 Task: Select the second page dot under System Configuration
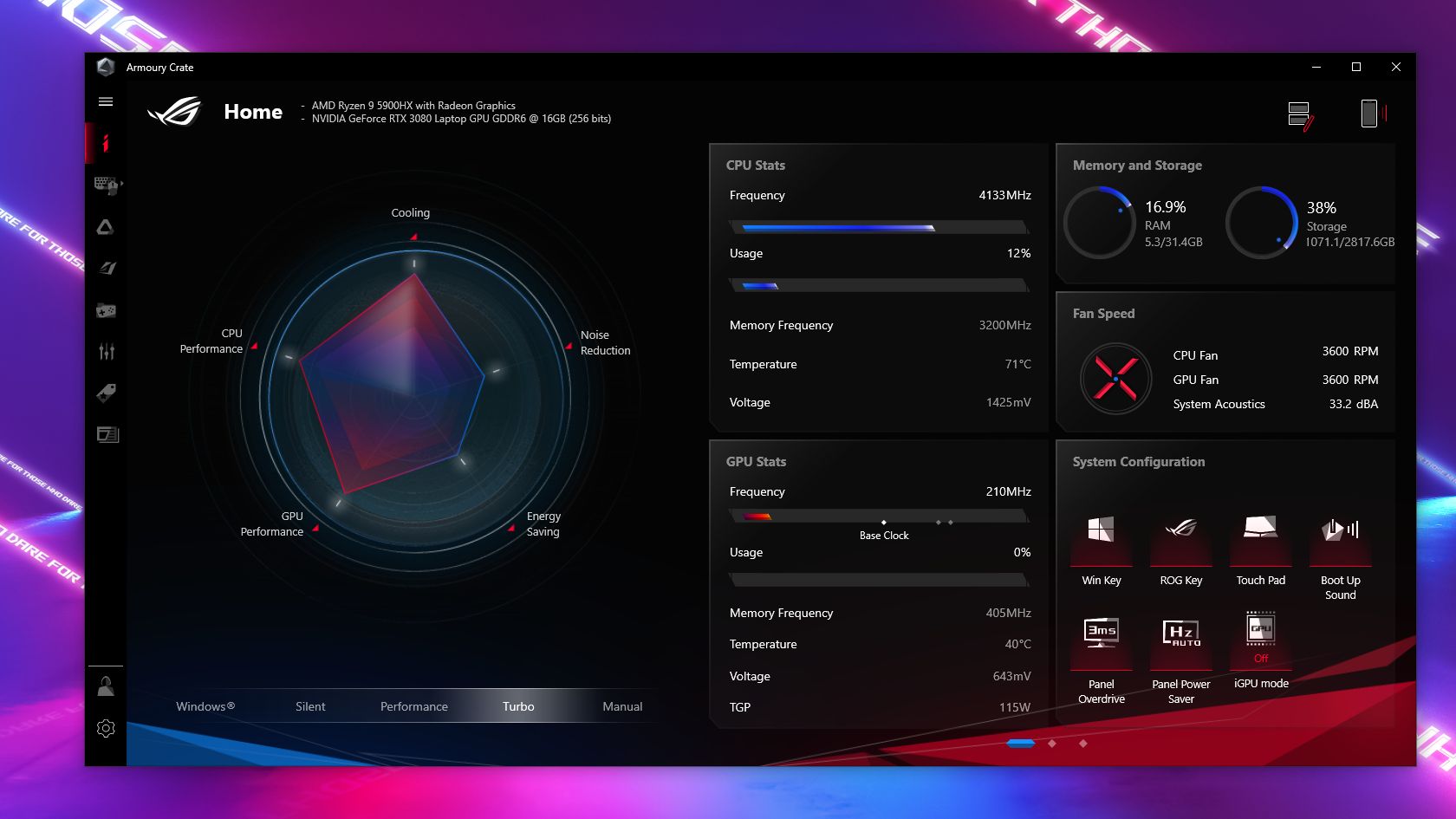coord(1052,743)
